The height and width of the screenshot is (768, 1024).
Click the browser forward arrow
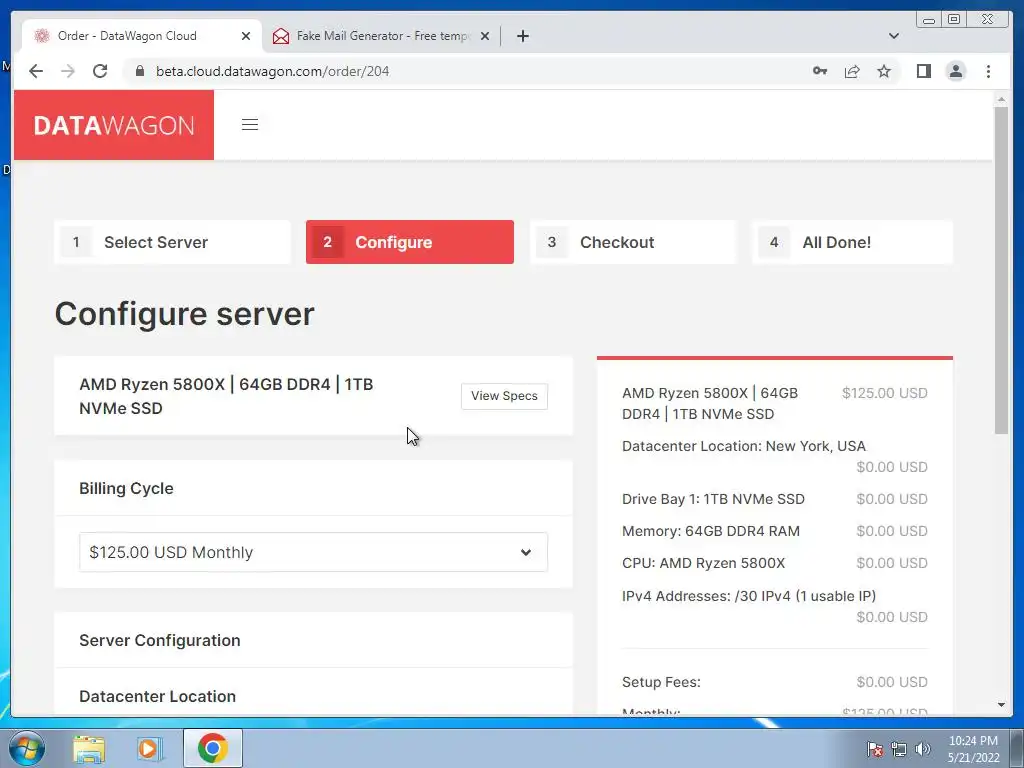coord(68,71)
